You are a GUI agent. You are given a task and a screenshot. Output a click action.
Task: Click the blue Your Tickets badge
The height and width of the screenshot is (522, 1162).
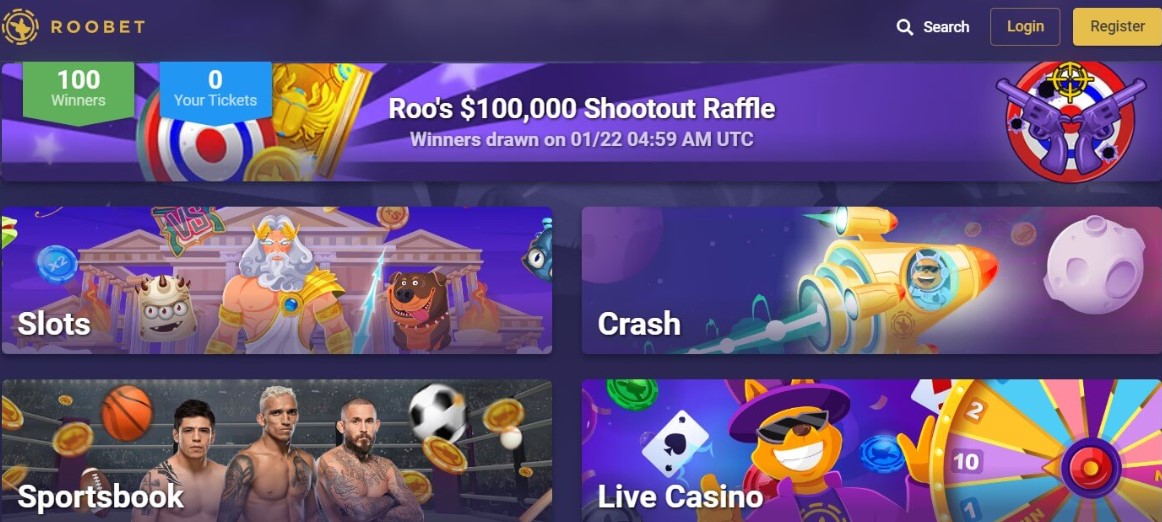click(215, 90)
